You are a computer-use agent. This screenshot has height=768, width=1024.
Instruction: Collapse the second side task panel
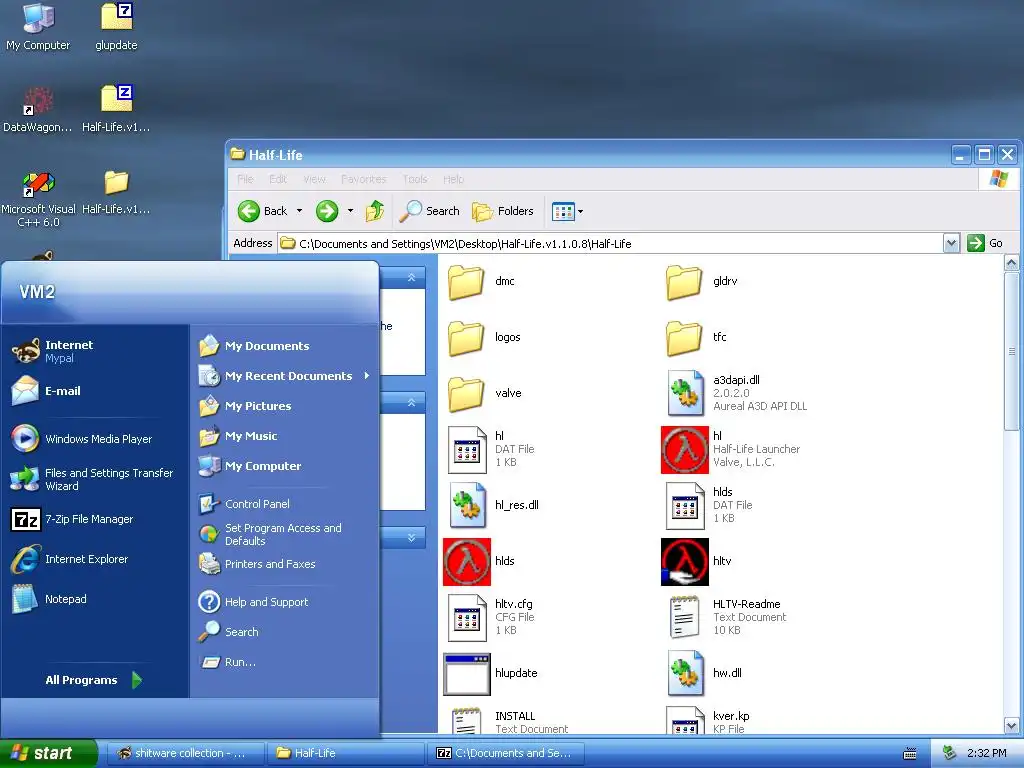(411, 403)
